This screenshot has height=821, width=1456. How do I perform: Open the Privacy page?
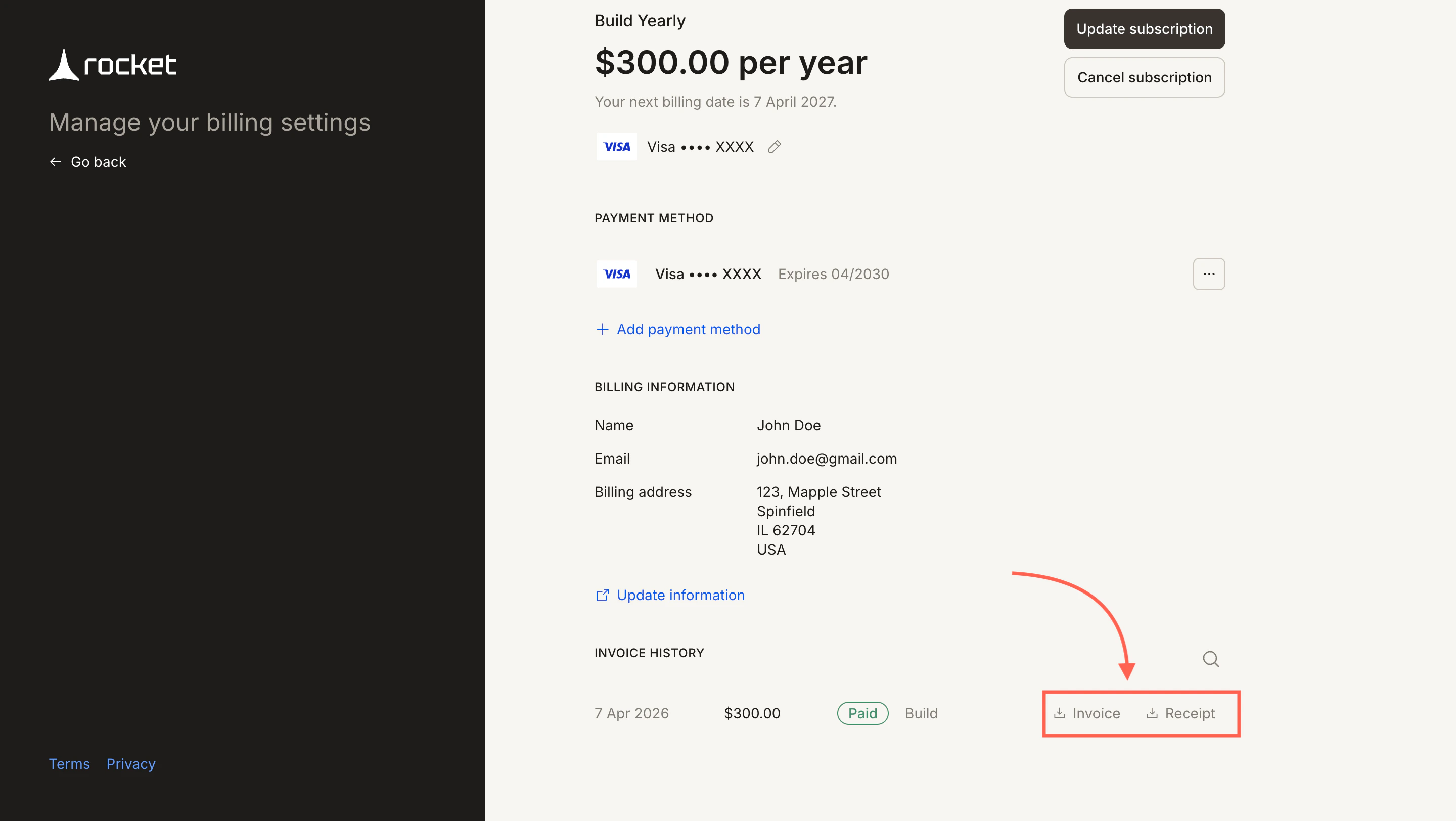(x=130, y=763)
